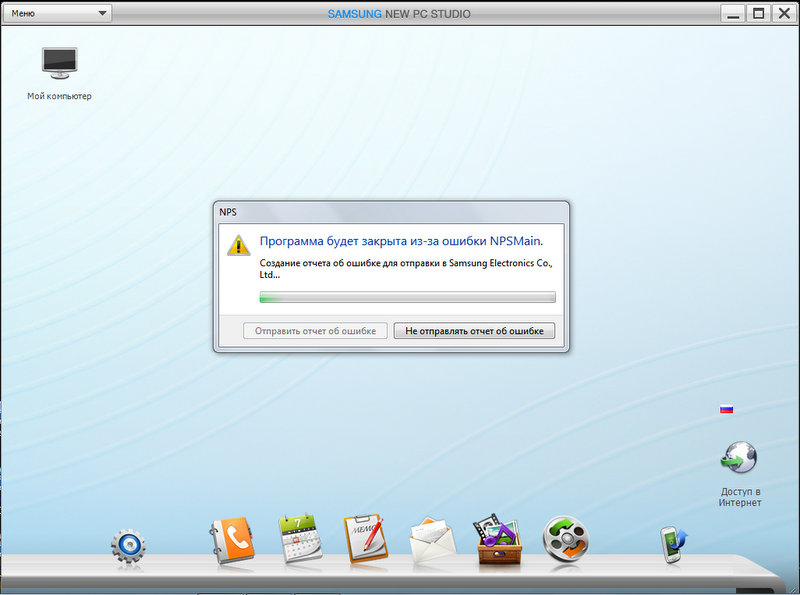Click the 'Программа будет закрыта' error heading
This screenshot has width=800, height=595.
click(401, 241)
